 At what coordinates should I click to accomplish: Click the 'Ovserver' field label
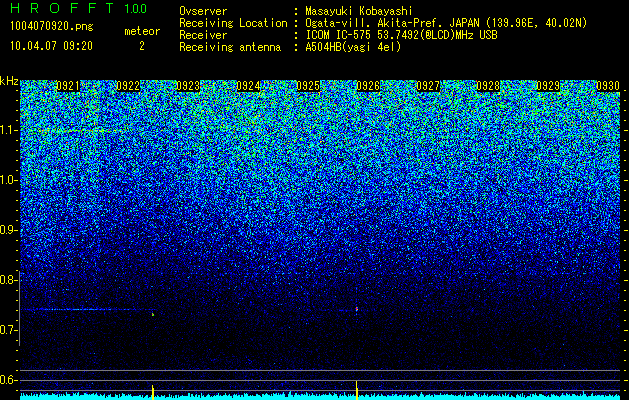pos(203,11)
